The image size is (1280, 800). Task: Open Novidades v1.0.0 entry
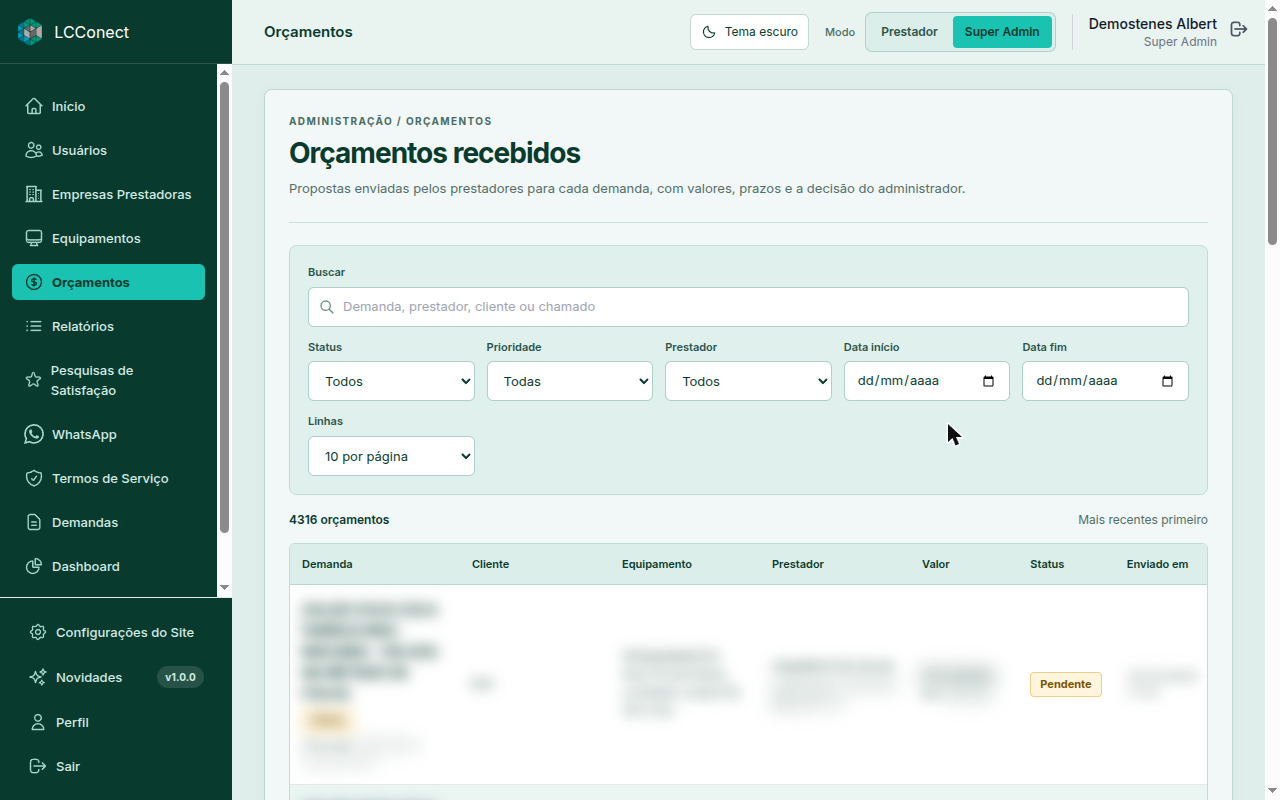[116, 677]
